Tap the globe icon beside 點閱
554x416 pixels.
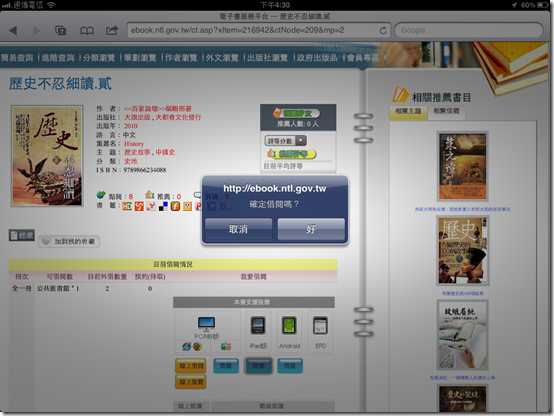click(101, 195)
